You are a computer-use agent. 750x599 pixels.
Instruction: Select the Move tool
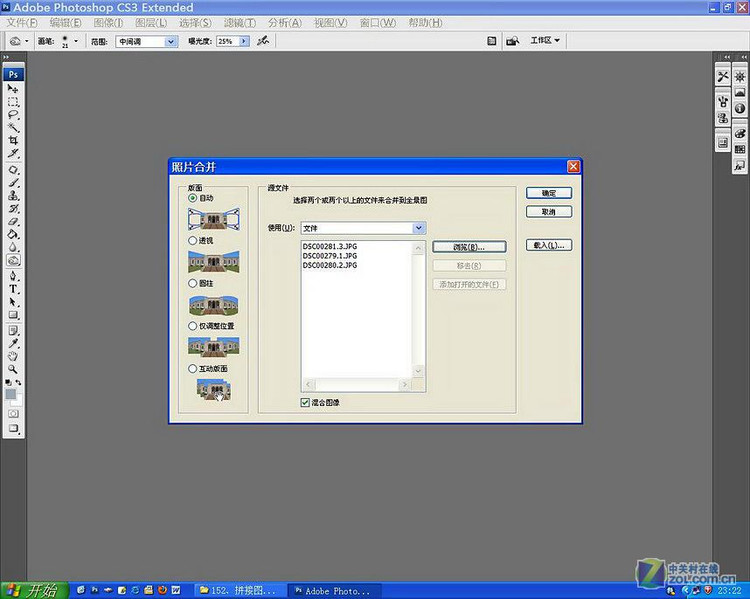point(13,89)
